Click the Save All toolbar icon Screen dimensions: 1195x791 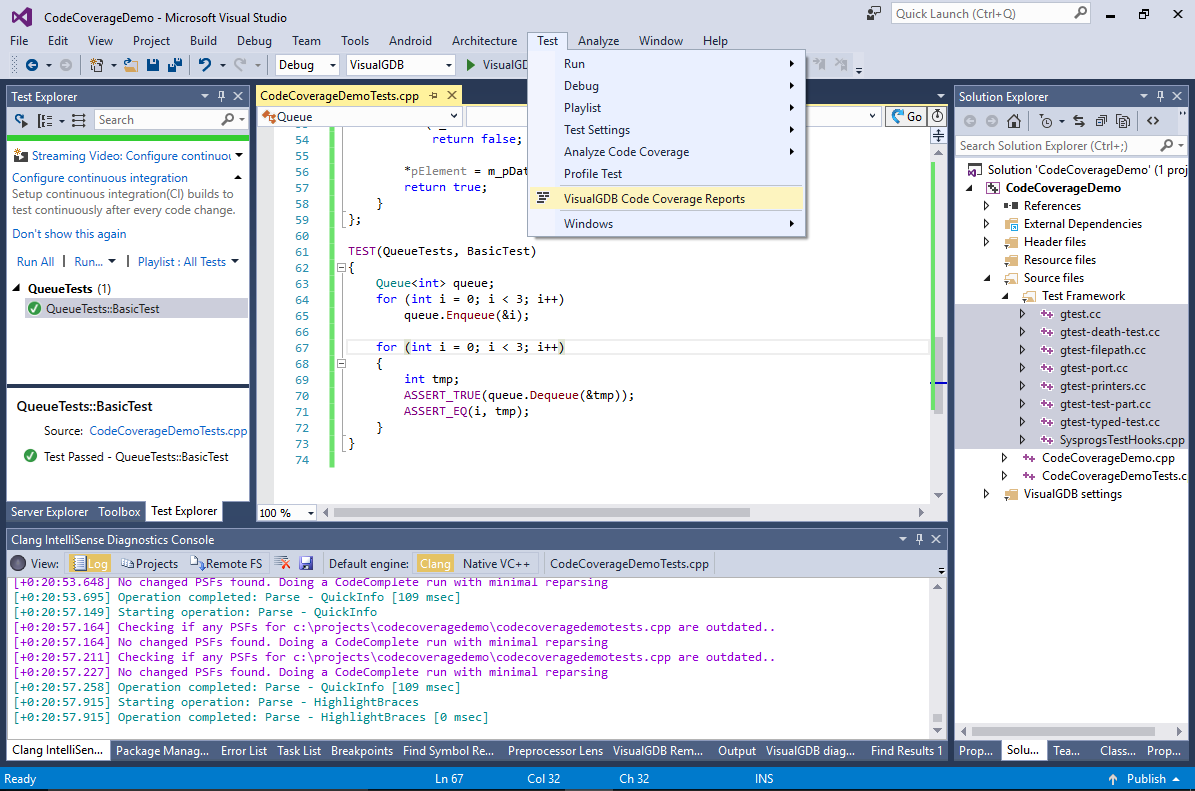[174, 65]
